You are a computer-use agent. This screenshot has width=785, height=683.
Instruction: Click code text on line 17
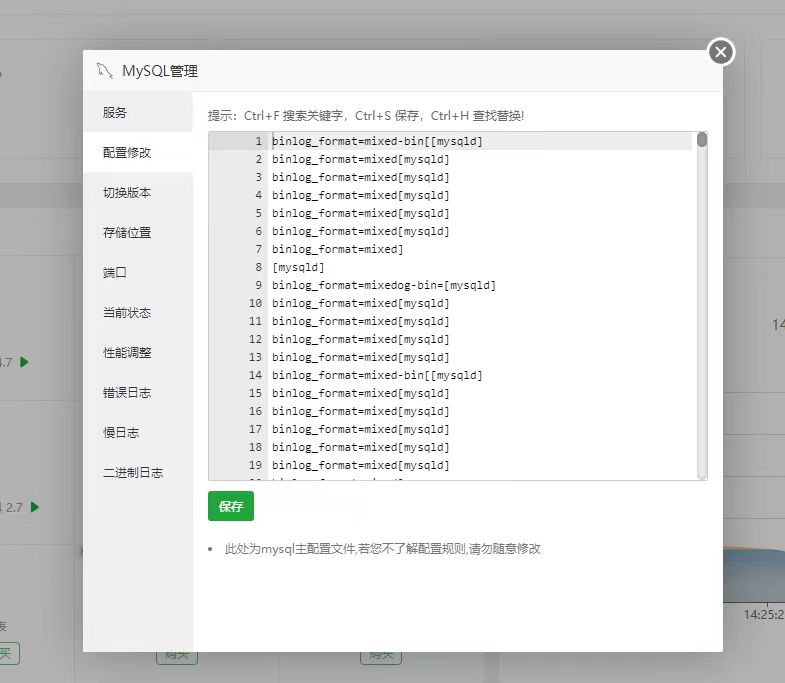(x=360, y=430)
